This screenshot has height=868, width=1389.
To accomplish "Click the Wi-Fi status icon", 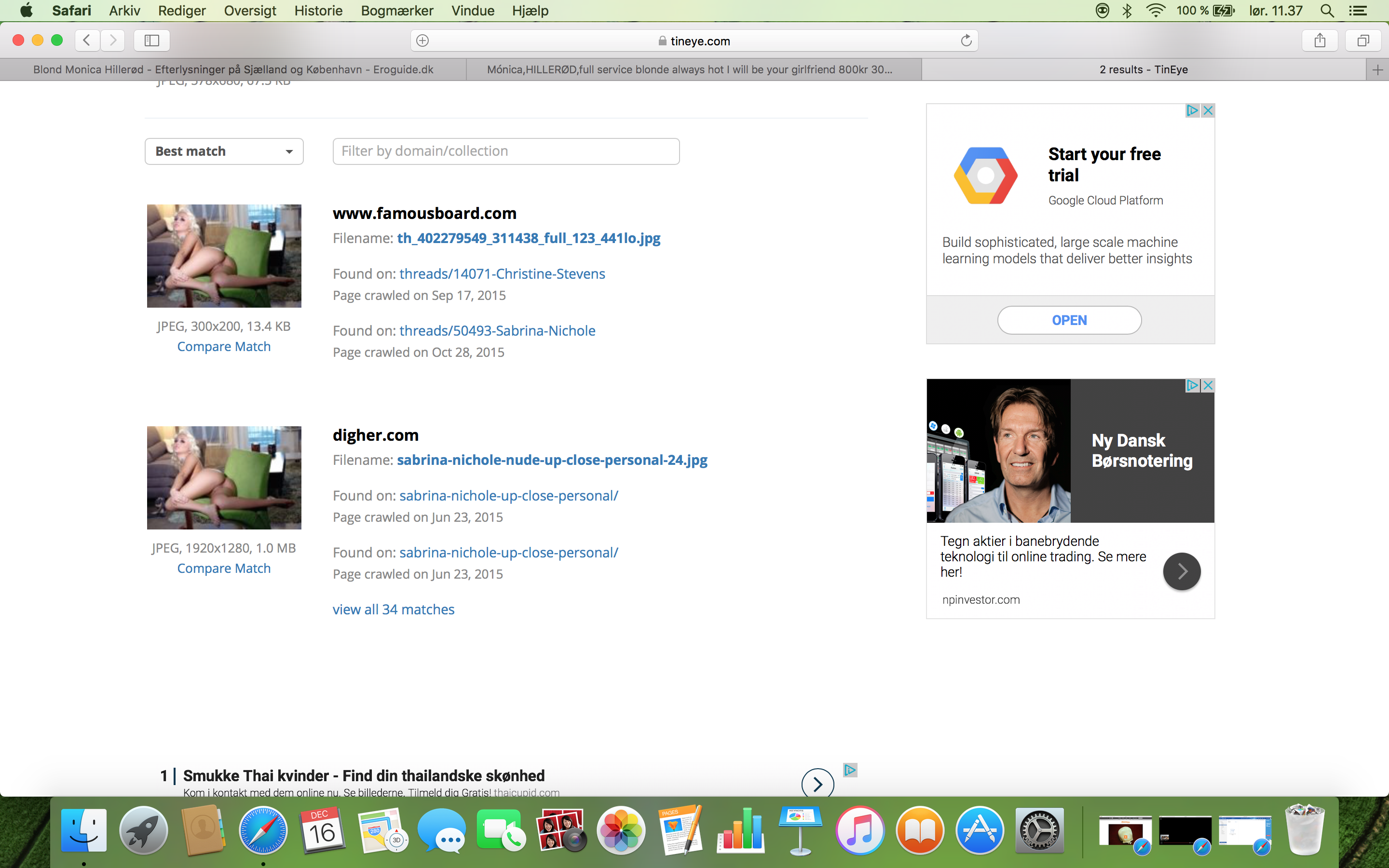I will point(1155,11).
